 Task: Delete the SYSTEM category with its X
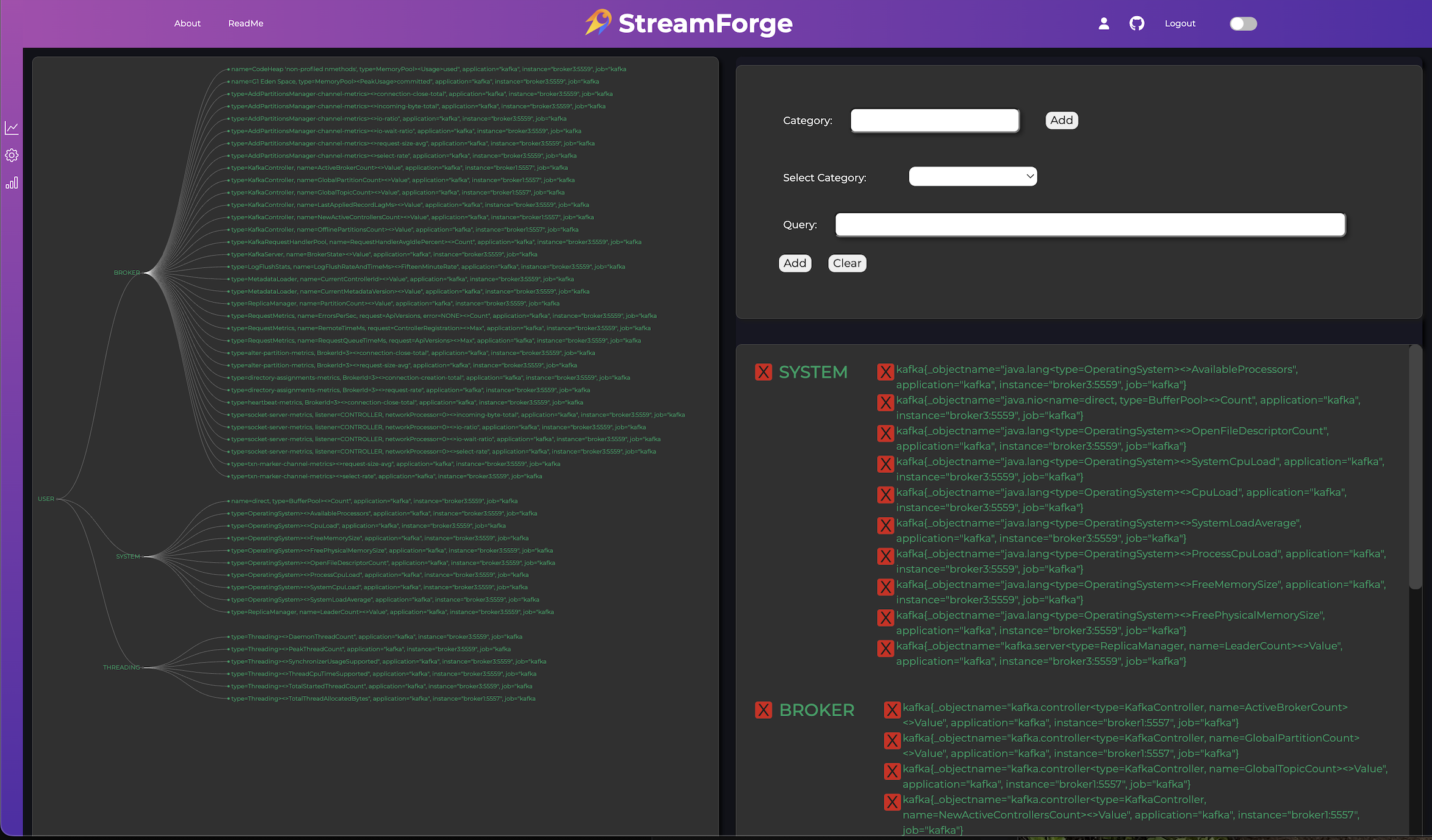764,372
